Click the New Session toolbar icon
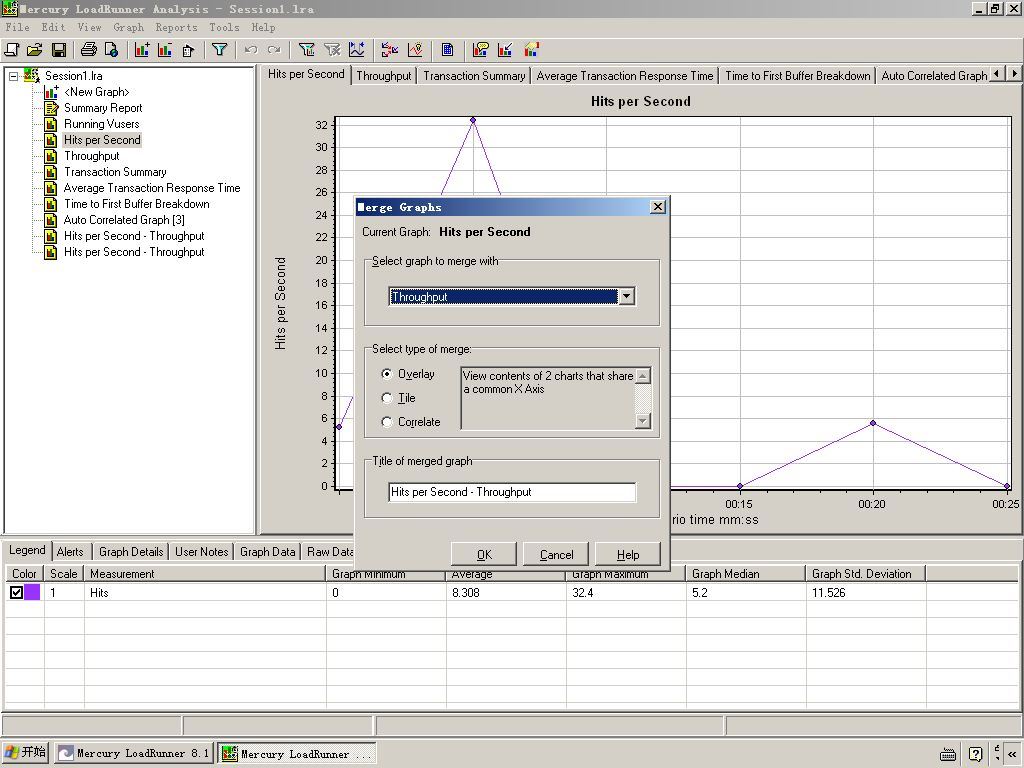Viewport: 1024px width, 768px height. click(12, 50)
